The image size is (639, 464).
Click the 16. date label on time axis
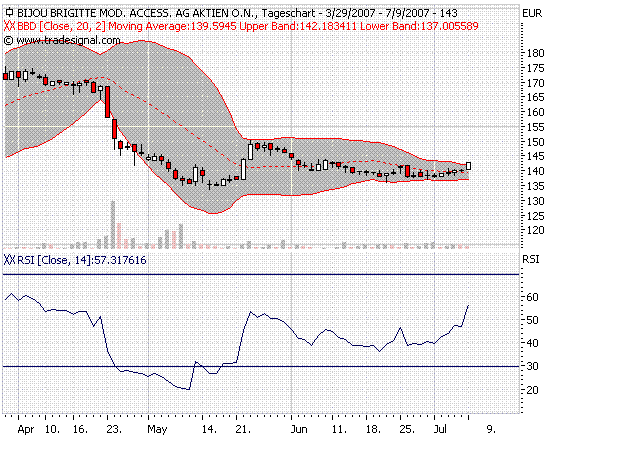[80, 429]
